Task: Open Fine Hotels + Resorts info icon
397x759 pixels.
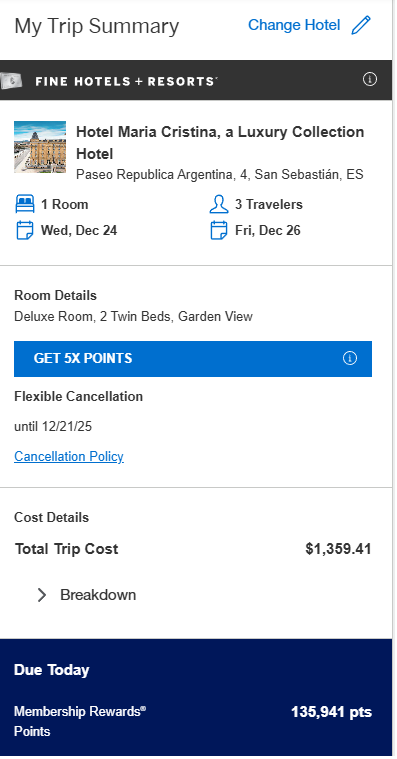Action: [x=370, y=79]
